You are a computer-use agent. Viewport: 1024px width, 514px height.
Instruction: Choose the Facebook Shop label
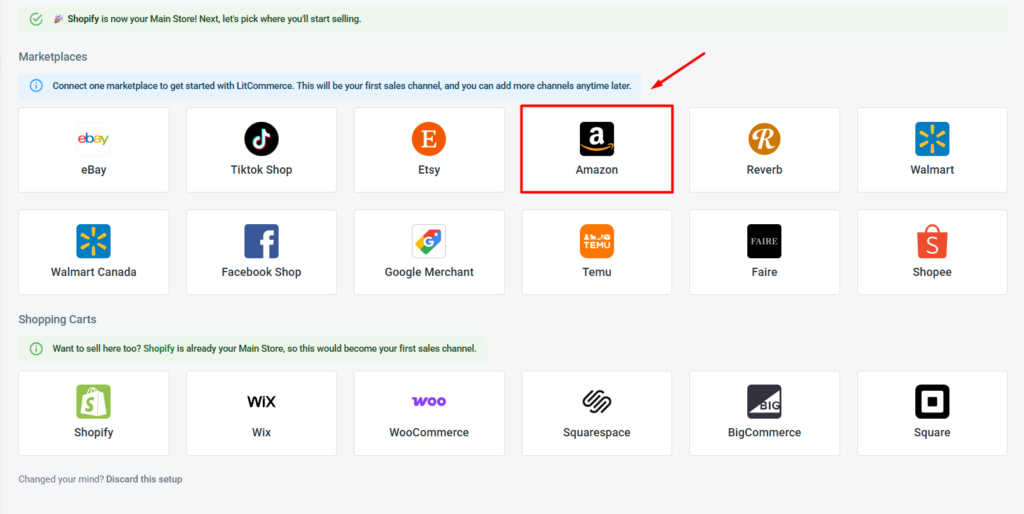point(261,272)
